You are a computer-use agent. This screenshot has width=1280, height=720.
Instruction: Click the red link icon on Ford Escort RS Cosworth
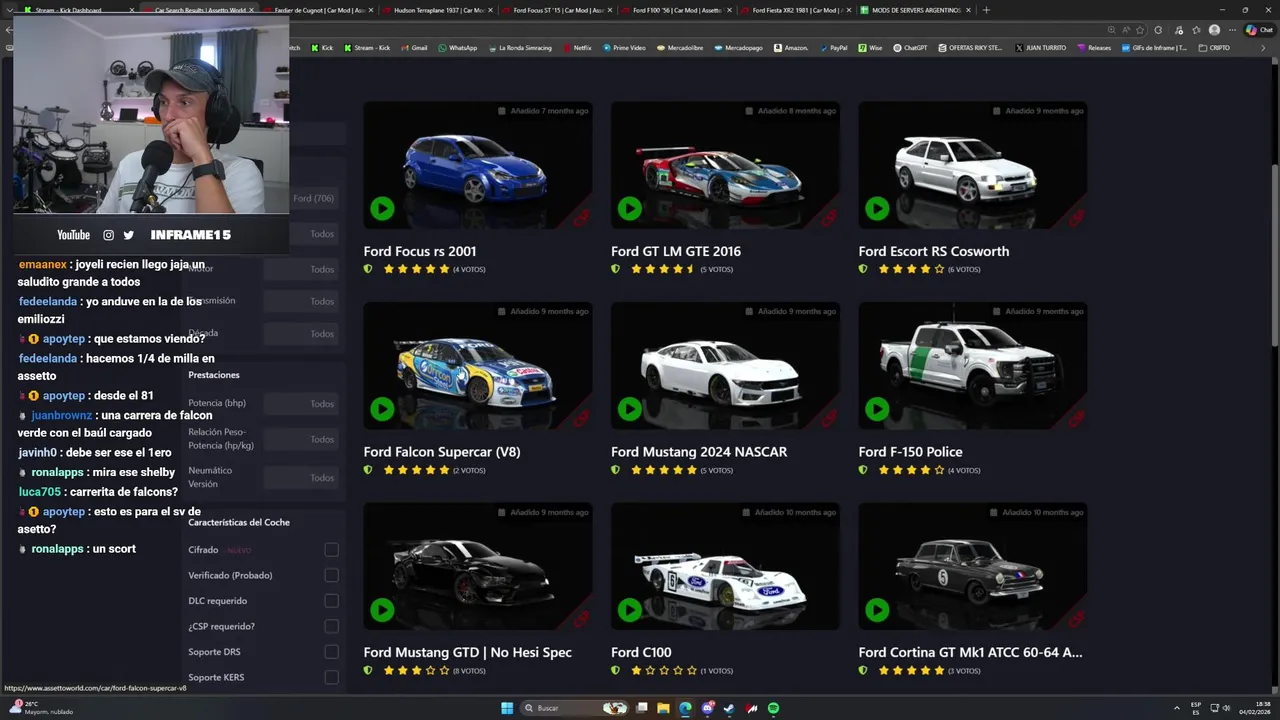pyautogui.click(x=1075, y=216)
